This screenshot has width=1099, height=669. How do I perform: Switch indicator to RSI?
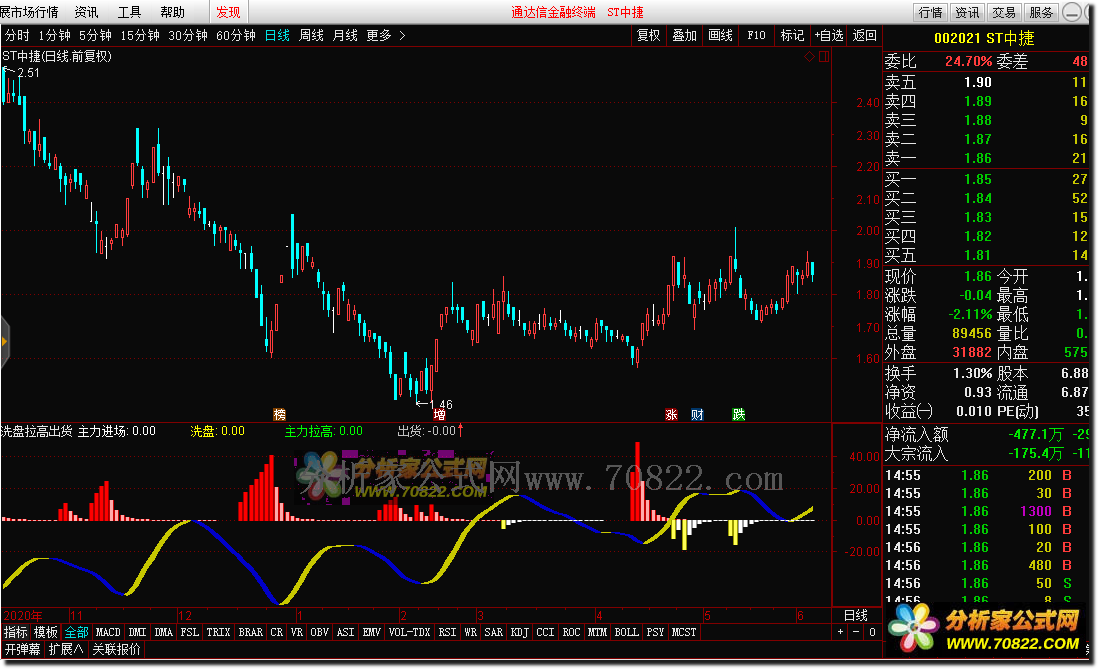[x=447, y=632]
